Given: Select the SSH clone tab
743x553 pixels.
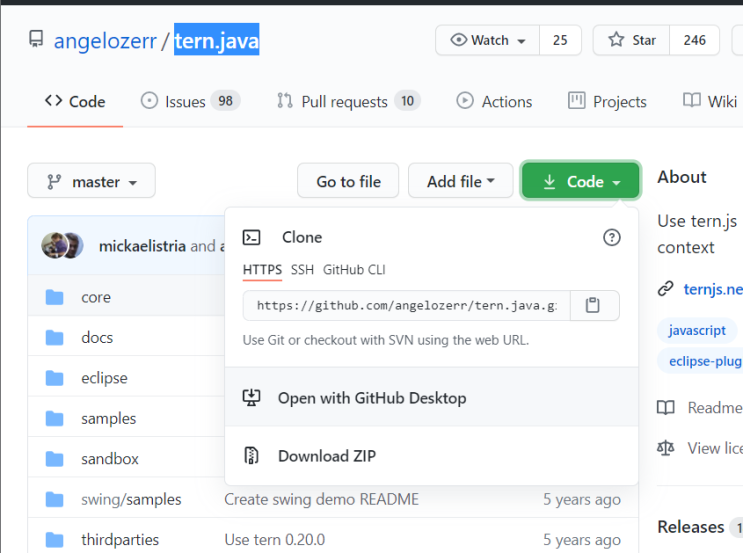Looking at the screenshot, I should 302,270.
